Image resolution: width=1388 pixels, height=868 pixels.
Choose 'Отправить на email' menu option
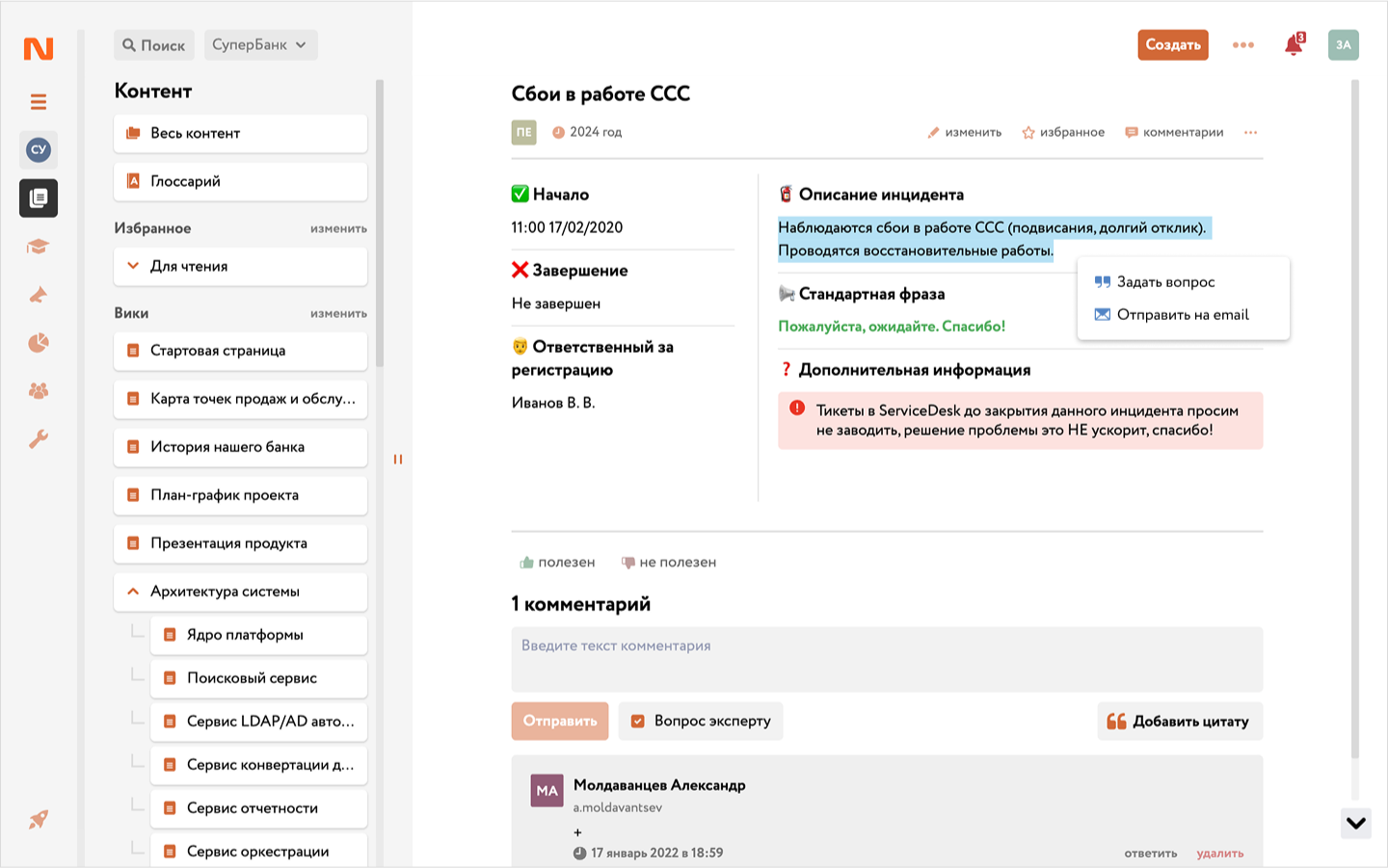(x=1182, y=315)
